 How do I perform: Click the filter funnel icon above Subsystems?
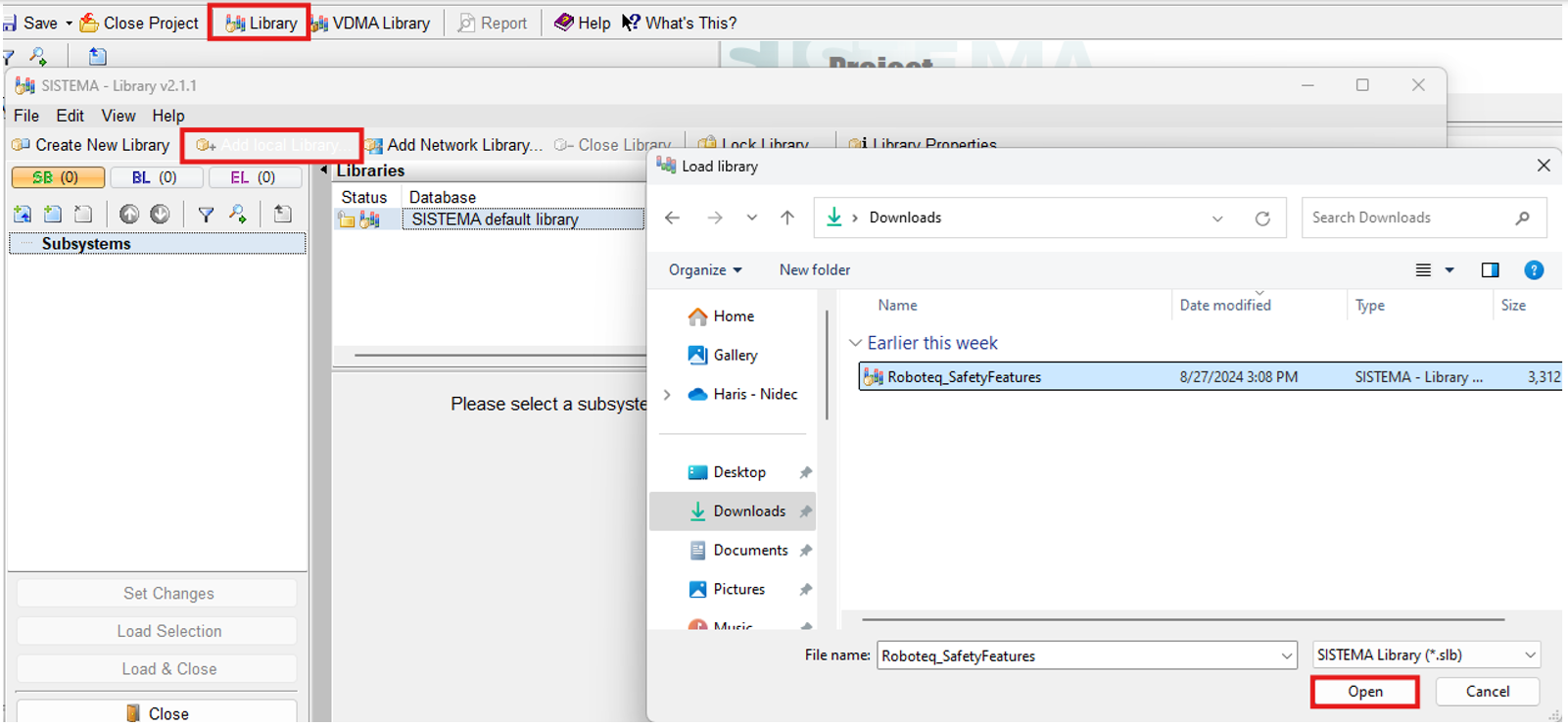[206, 214]
